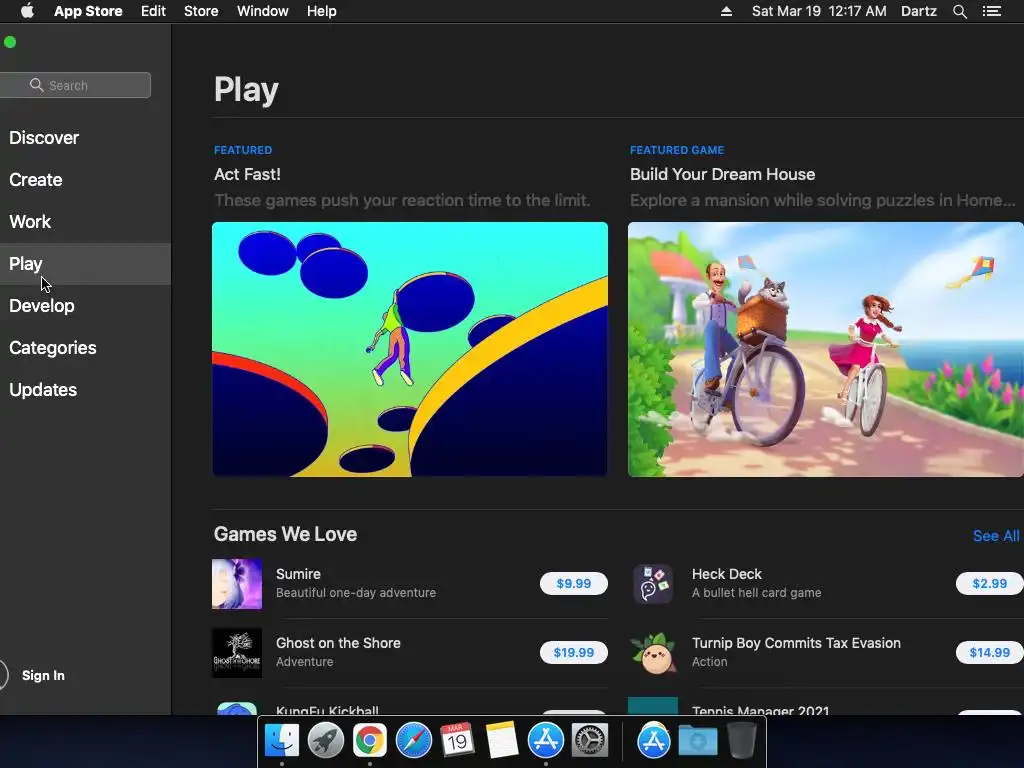Open the Edit menu
The height and width of the screenshot is (768, 1024).
point(153,11)
